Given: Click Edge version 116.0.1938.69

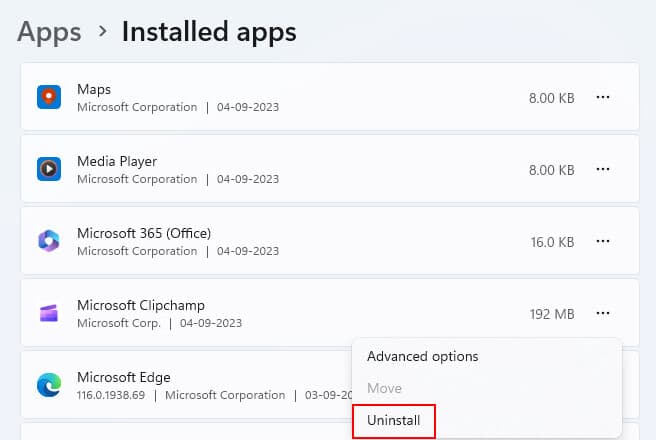Looking at the screenshot, I should pos(111,395).
